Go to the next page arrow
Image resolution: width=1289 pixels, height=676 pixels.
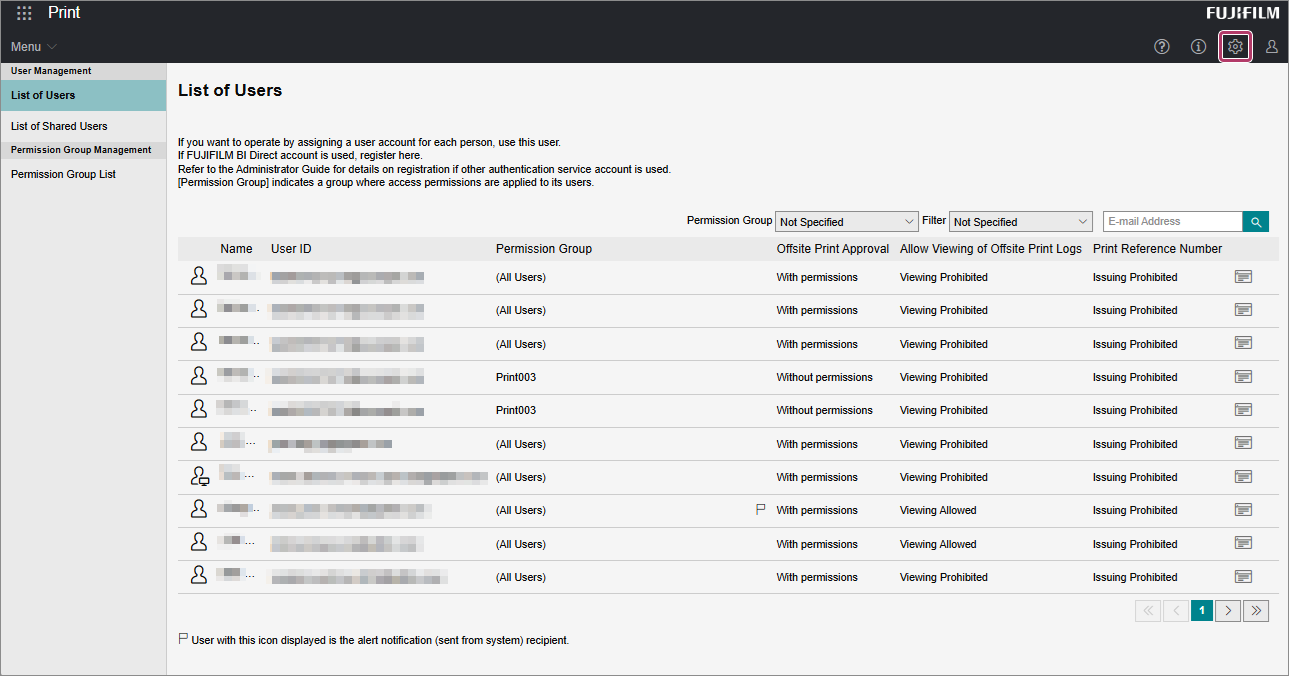tap(1228, 611)
